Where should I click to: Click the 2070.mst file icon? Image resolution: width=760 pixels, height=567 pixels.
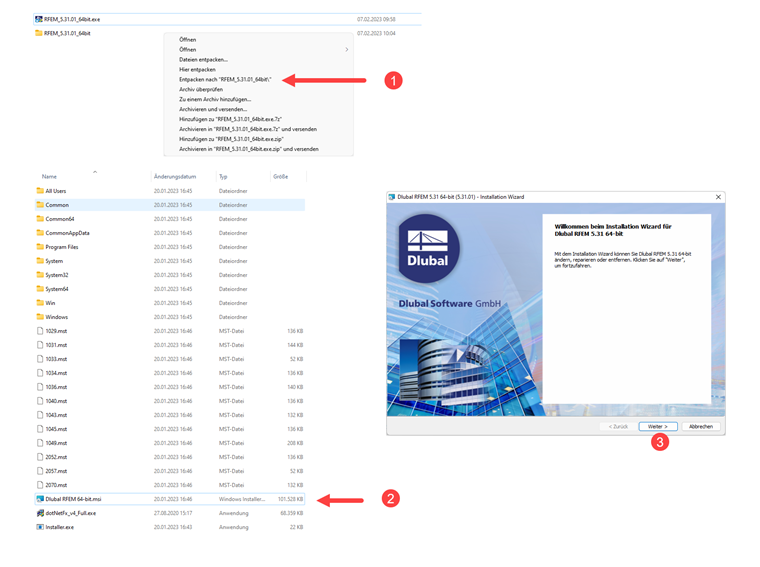click(x=40, y=485)
